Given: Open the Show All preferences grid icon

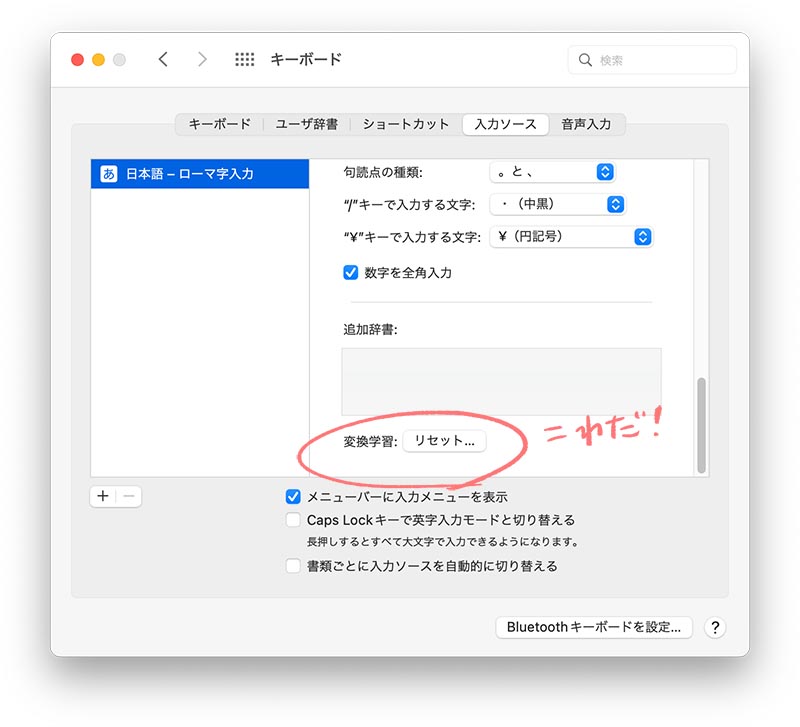Looking at the screenshot, I should pos(244,59).
